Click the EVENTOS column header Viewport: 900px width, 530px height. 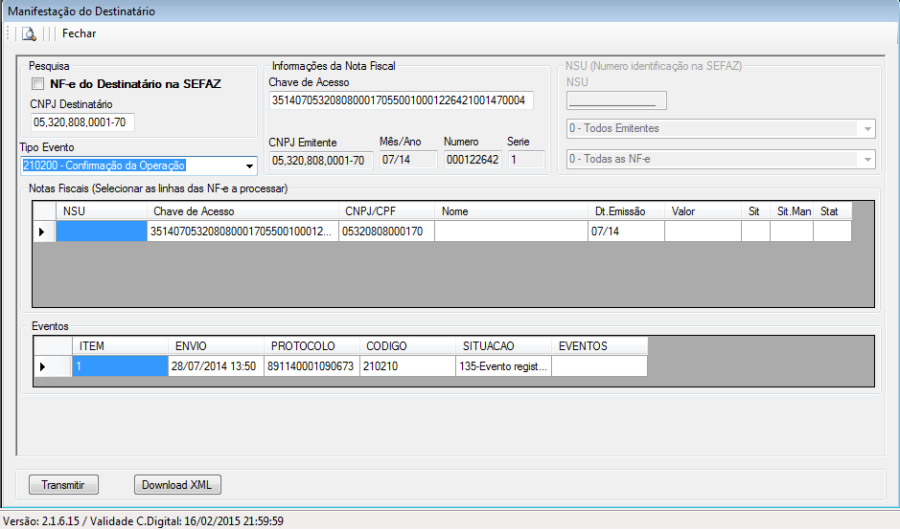(599, 346)
